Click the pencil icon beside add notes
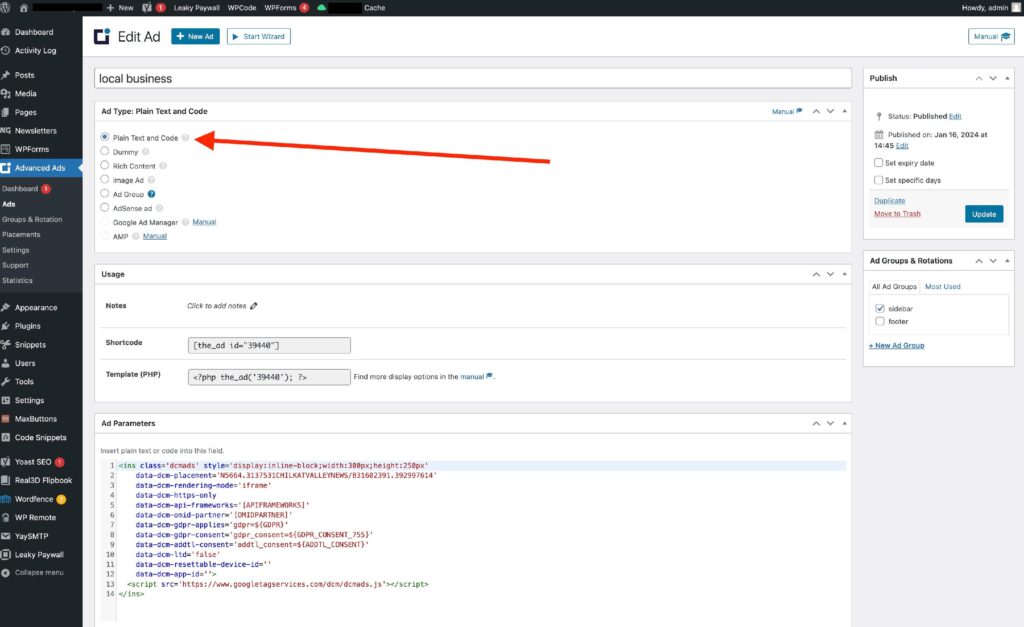1024x627 pixels. 254,306
